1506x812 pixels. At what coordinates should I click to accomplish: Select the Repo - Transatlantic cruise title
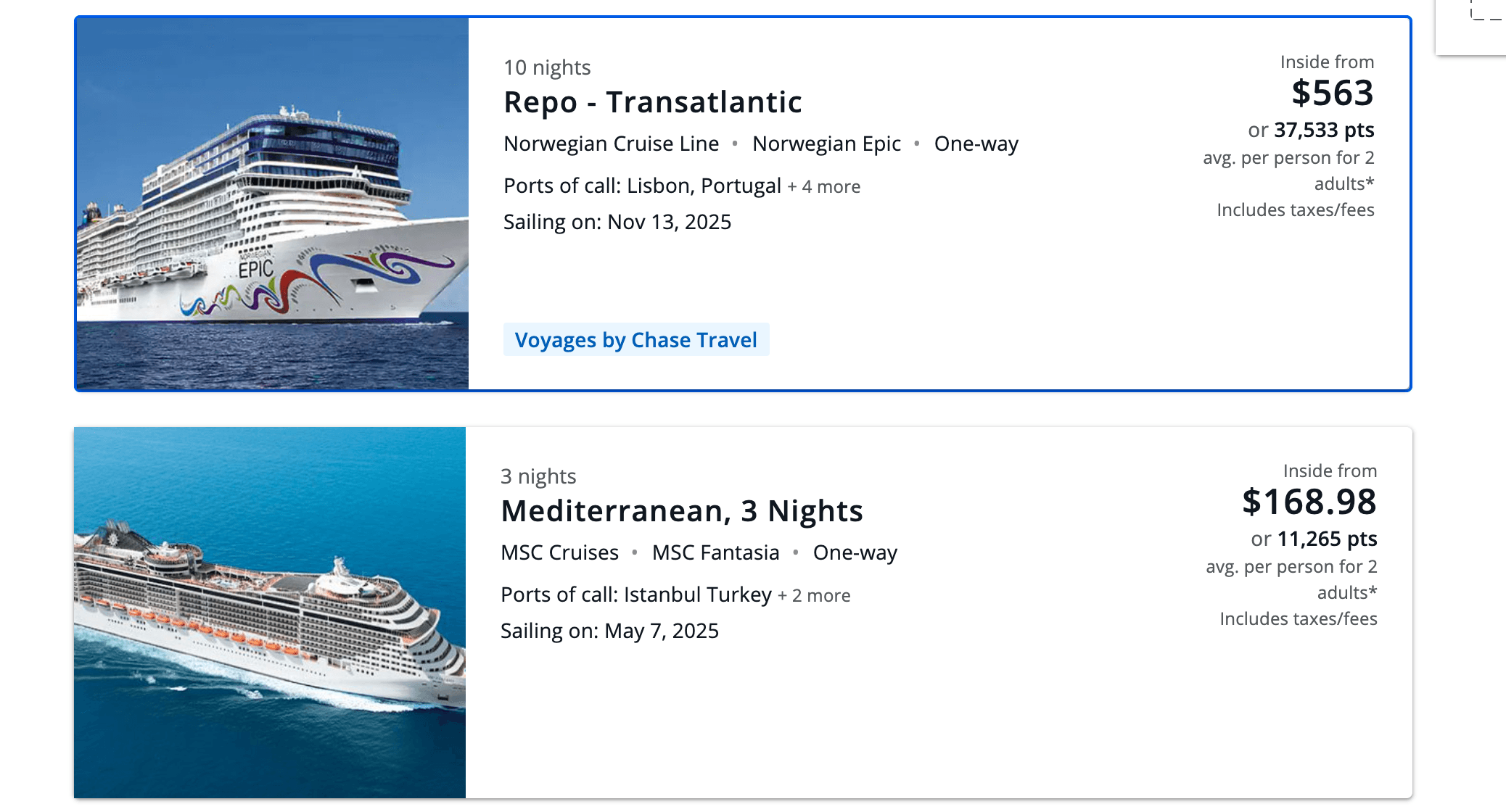point(652,102)
